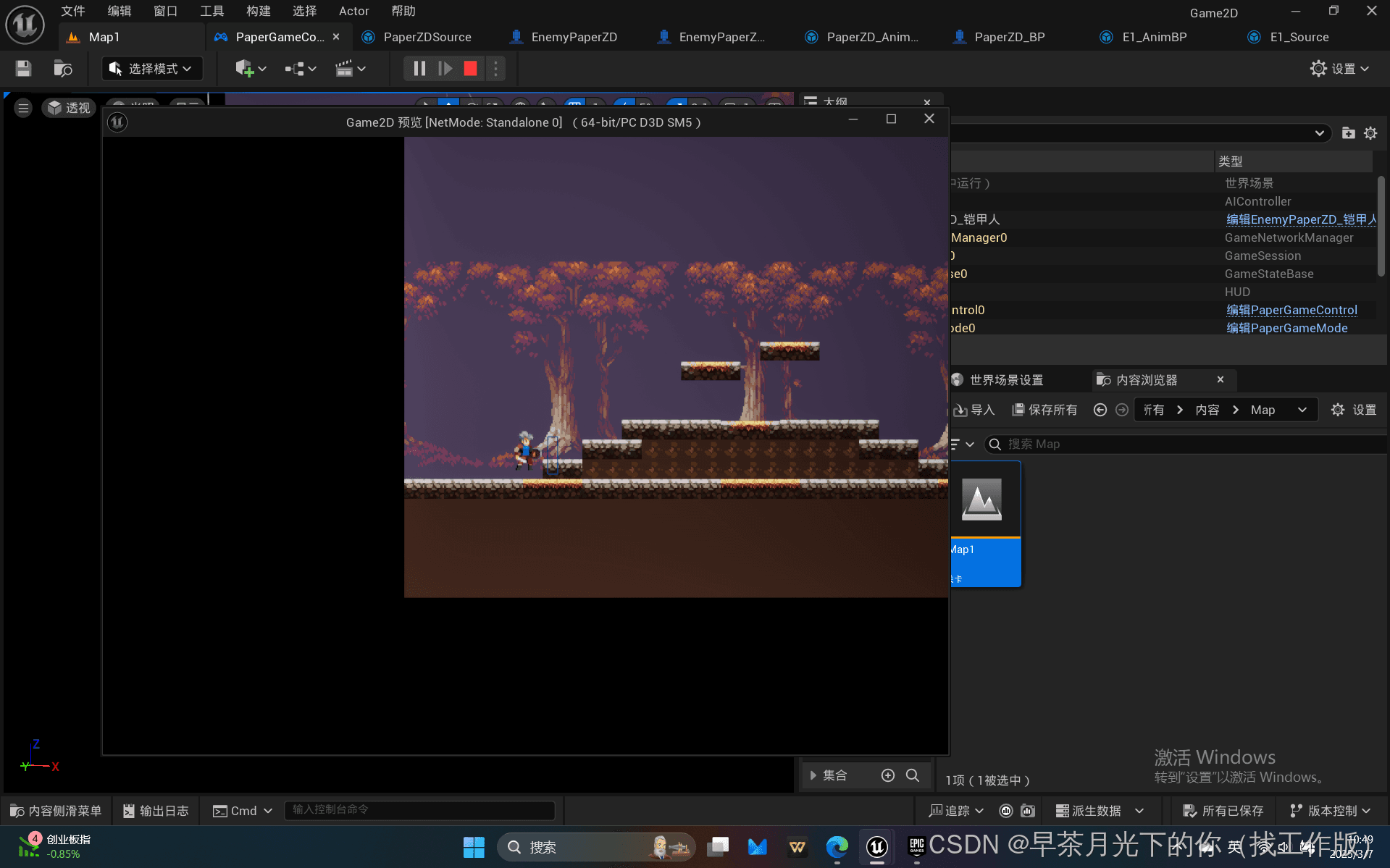Open 编辑PaperGameControl blueprint link
Viewport: 1390px width, 868px height.
pos(1291,310)
